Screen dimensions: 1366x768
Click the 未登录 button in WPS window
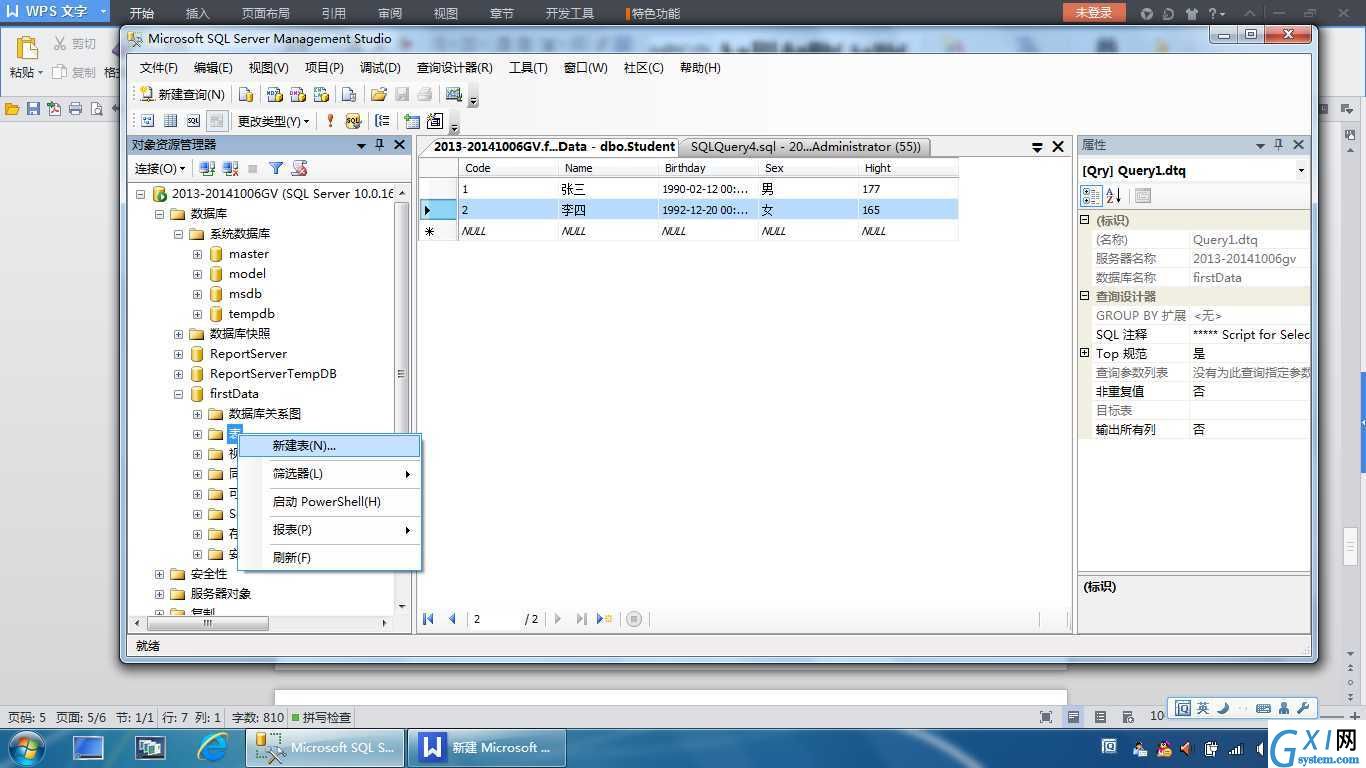tap(1094, 12)
